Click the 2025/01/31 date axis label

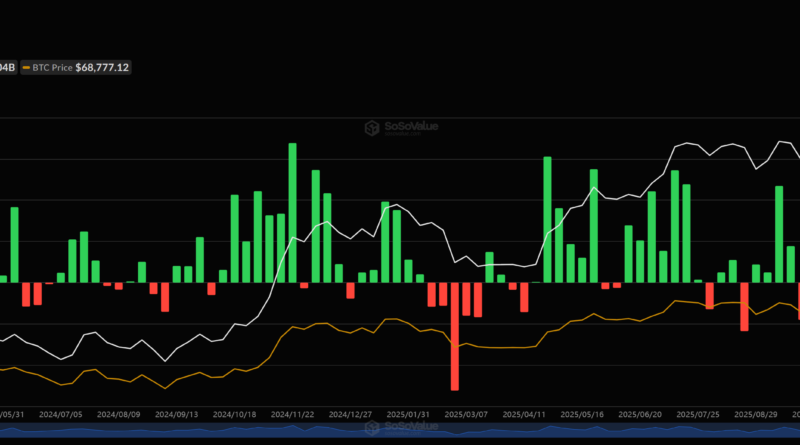pyautogui.click(x=409, y=412)
